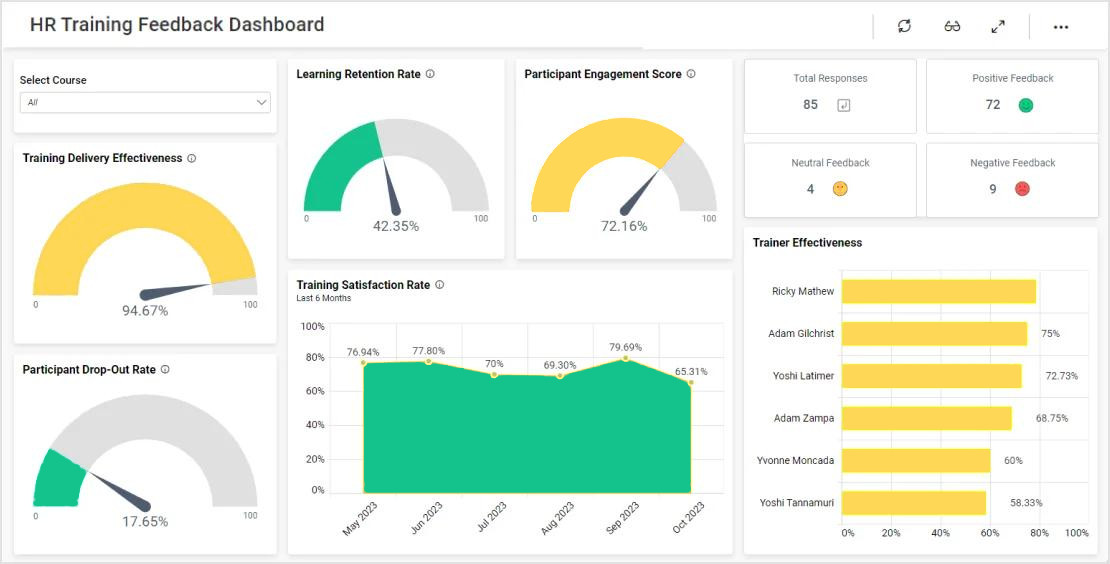Click the 72.16% engagement value
The height and width of the screenshot is (564, 1110).
click(x=624, y=226)
